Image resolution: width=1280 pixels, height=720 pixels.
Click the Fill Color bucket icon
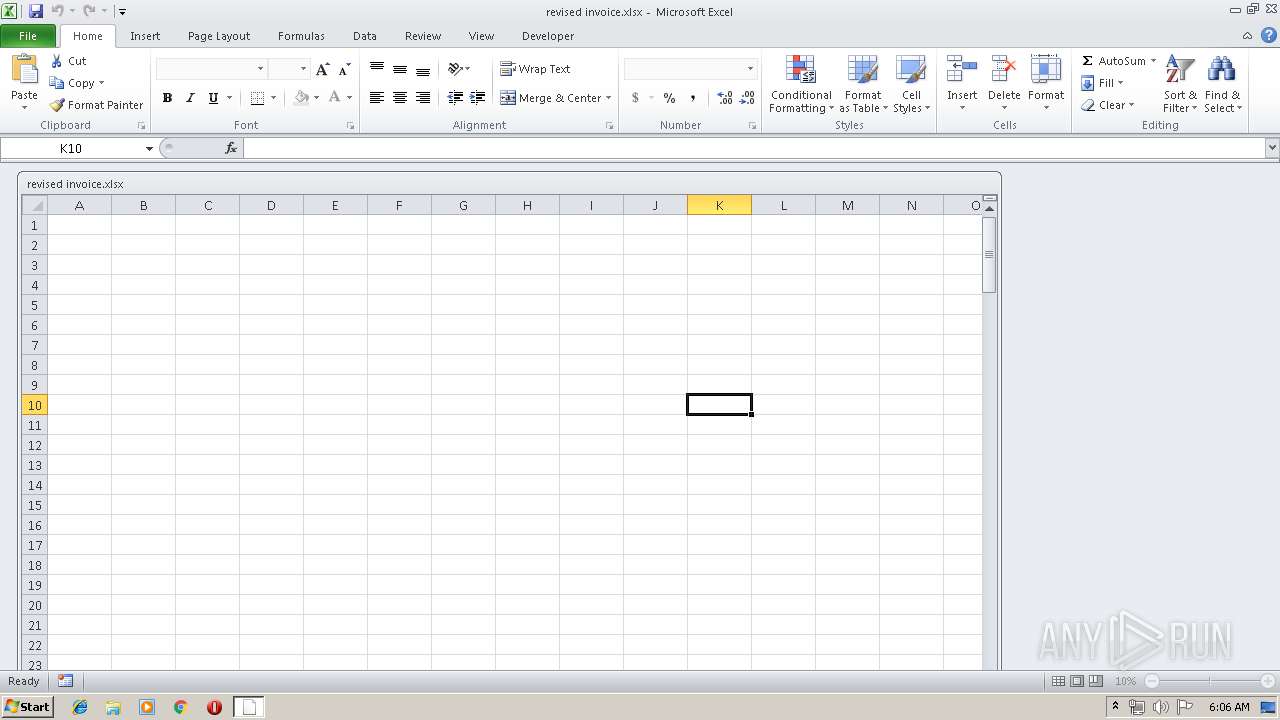[301, 98]
